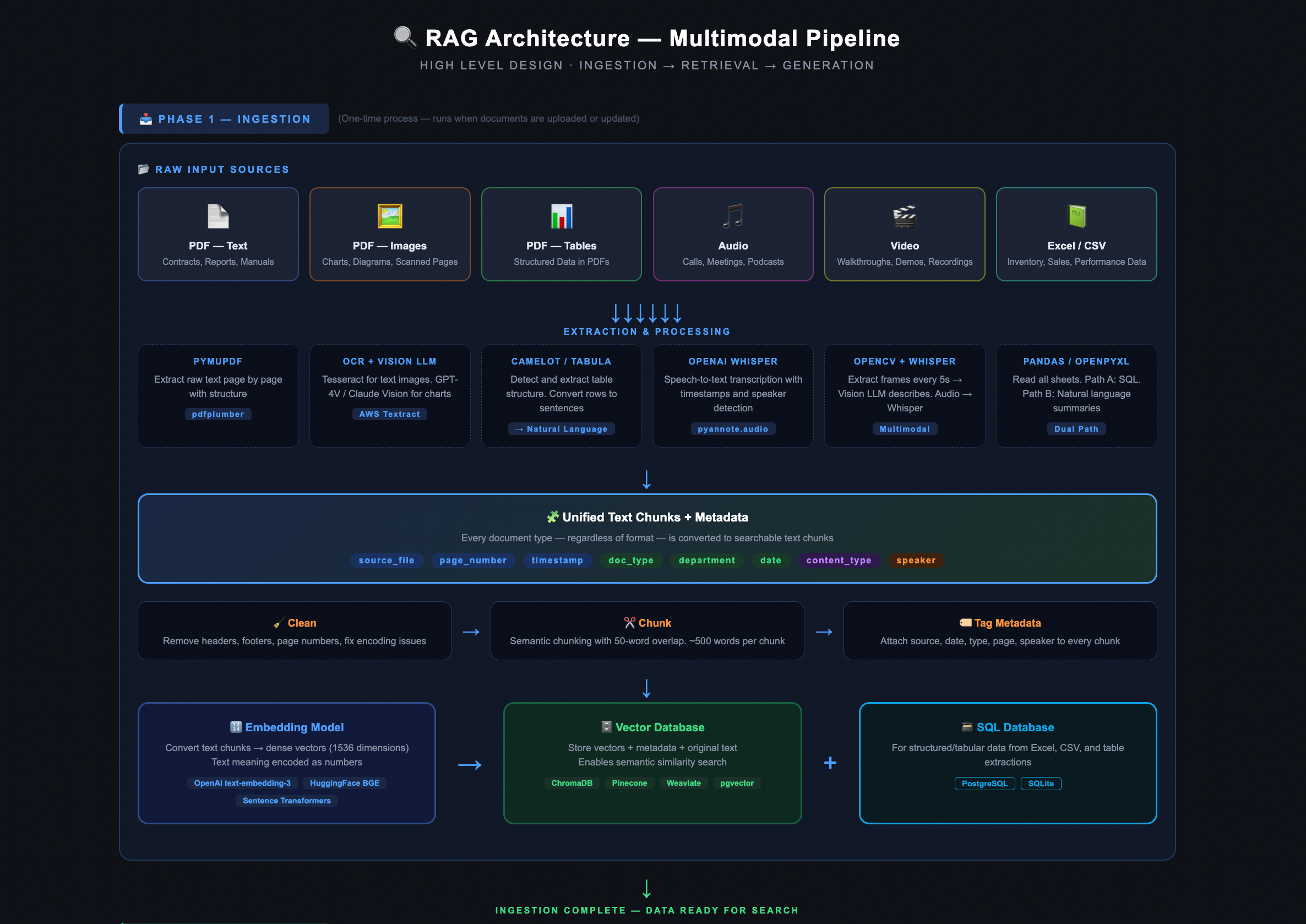Viewport: 1306px width, 924px height.
Task: Click the ChromaDB tag
Action: (x=572, y=783)
